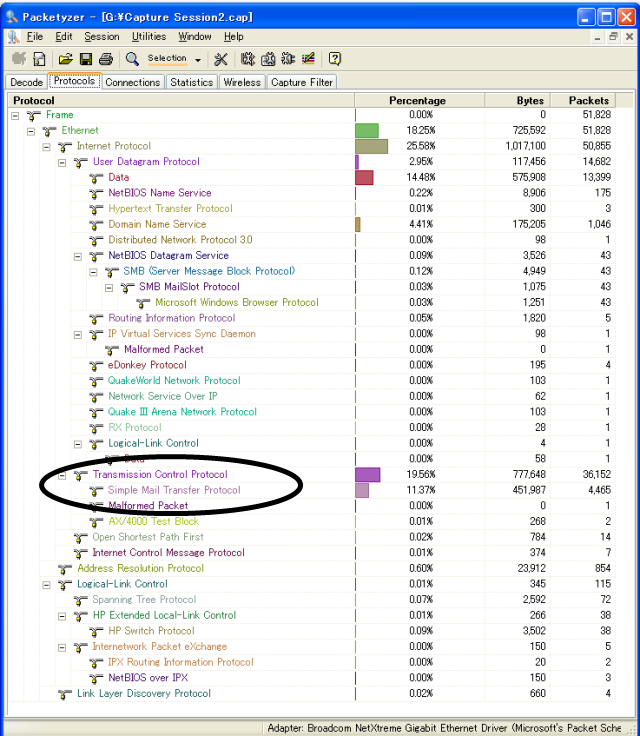Collapse the Ethernet tree node
640x736 pixels.
click(x=31, y=131)
